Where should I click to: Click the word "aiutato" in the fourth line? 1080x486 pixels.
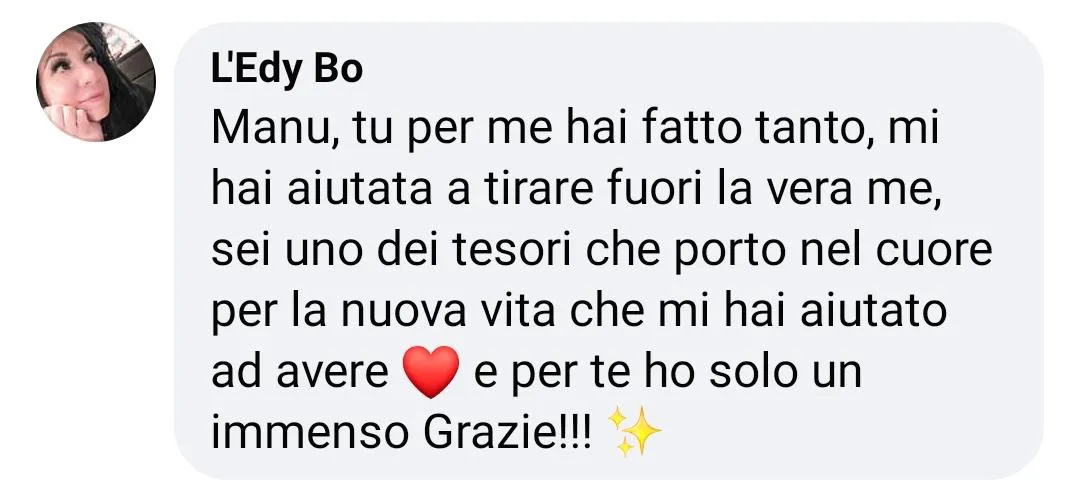(x=873, y=312)
